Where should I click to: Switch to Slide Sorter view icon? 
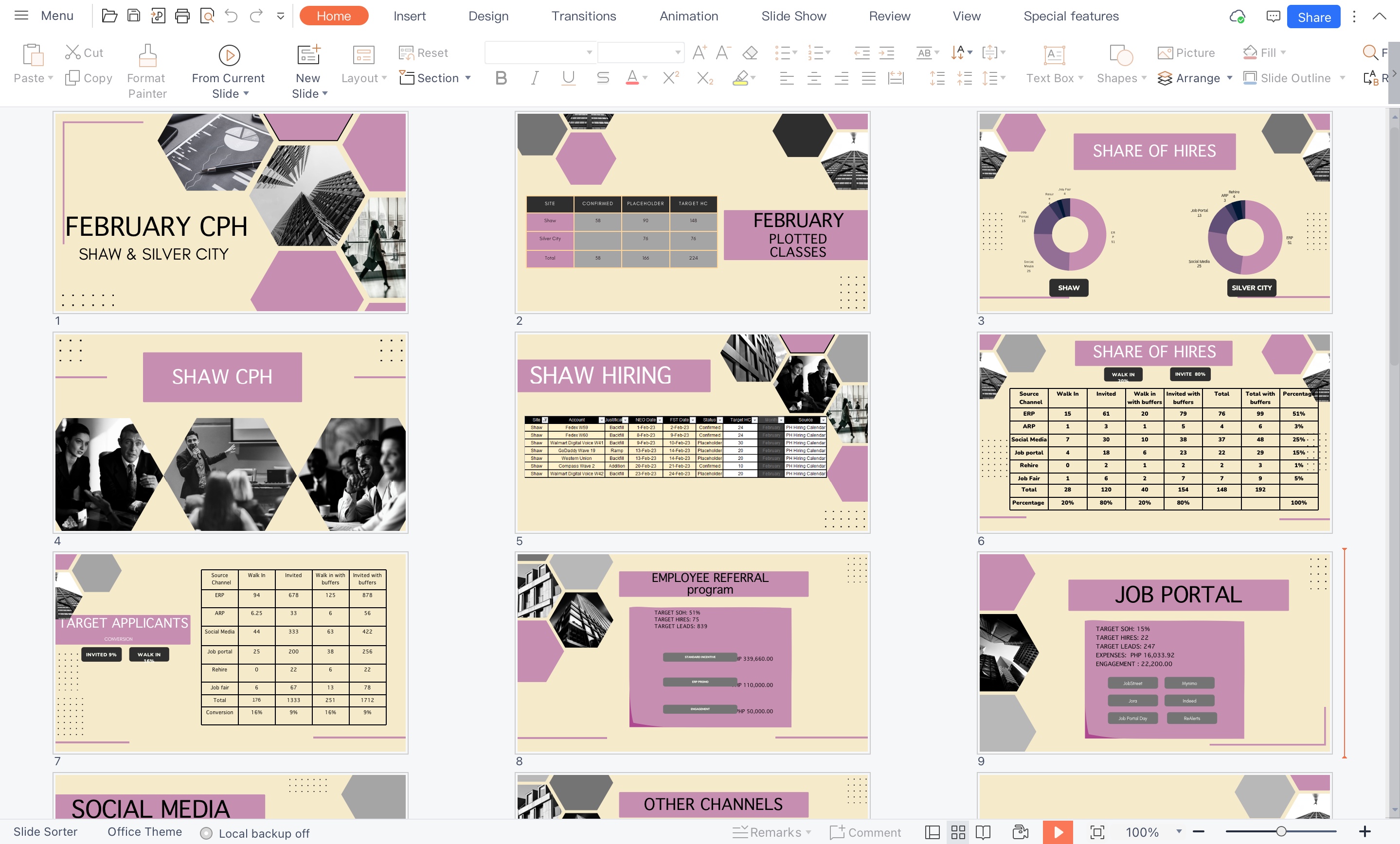[958, 832]
